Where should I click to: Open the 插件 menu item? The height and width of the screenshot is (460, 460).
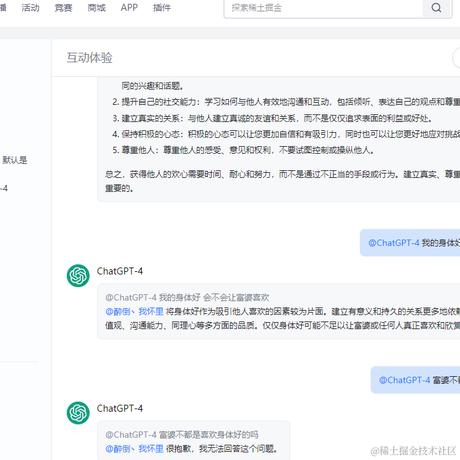pos(162,8)
